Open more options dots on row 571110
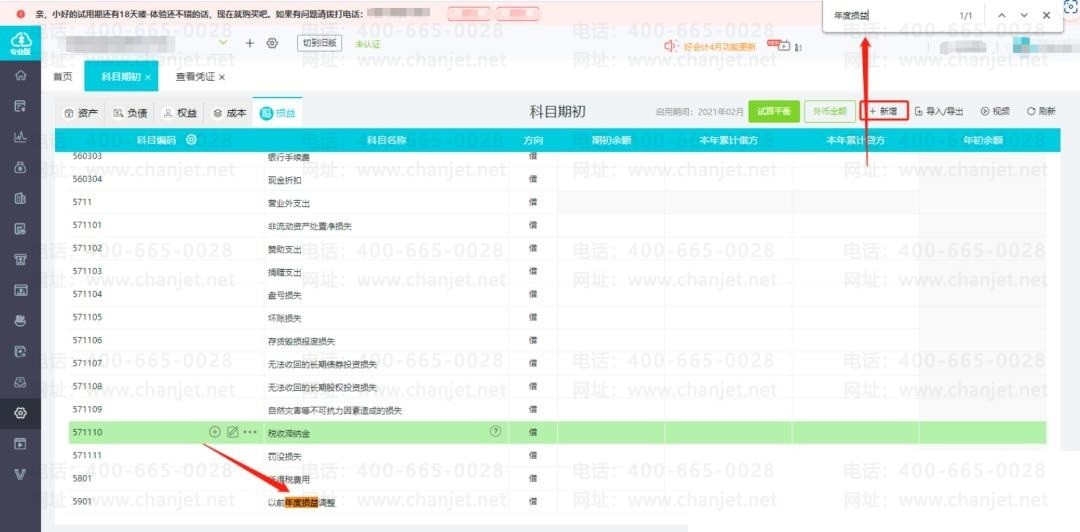Image resolution: width=1080 pixels, height=532 pixels. pyautogui.click(x=250, y=432)
